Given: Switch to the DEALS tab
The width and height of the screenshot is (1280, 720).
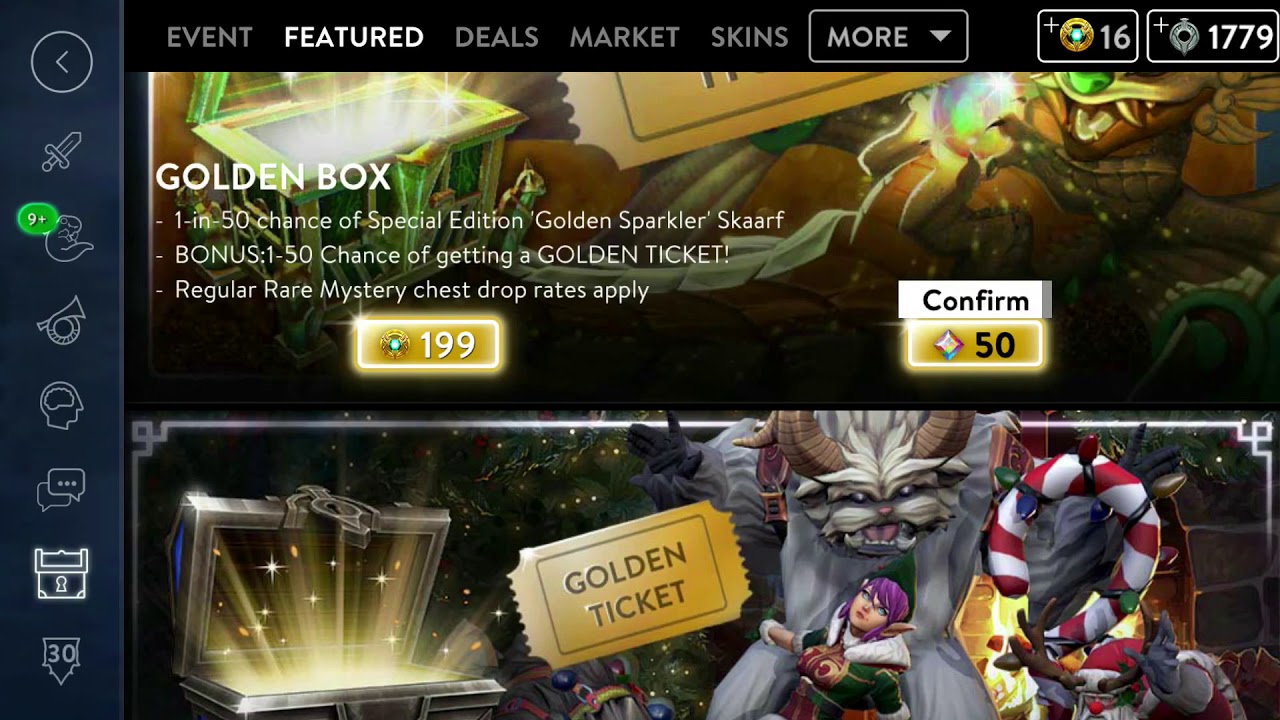Looking at the screenshot, I should pyautogui.click(x=496, y=37).
